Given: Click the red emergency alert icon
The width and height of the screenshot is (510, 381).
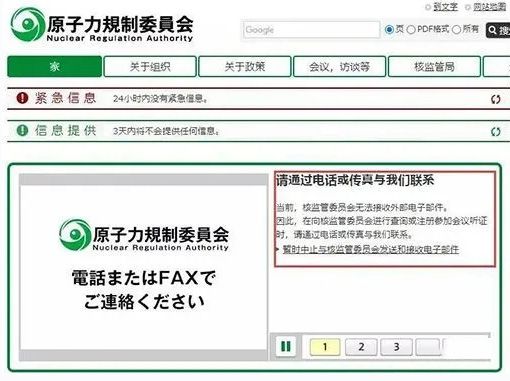Looking at the screenshot, I should [22, 98].
